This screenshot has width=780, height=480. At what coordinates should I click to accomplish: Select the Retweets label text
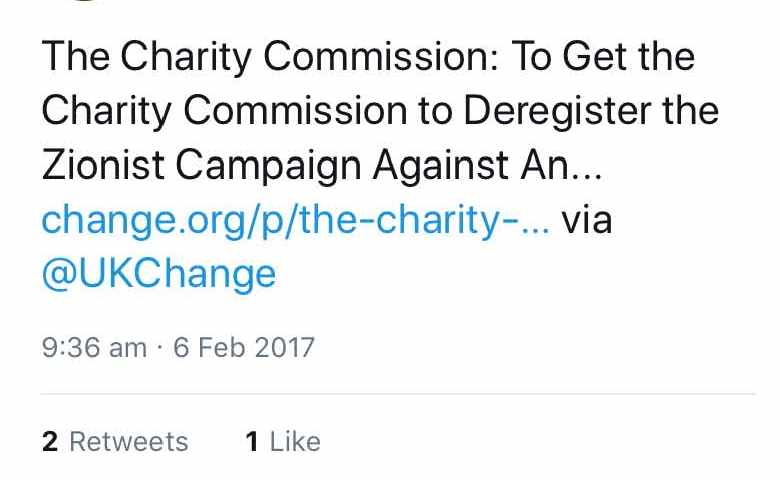(x=129, y=442)
